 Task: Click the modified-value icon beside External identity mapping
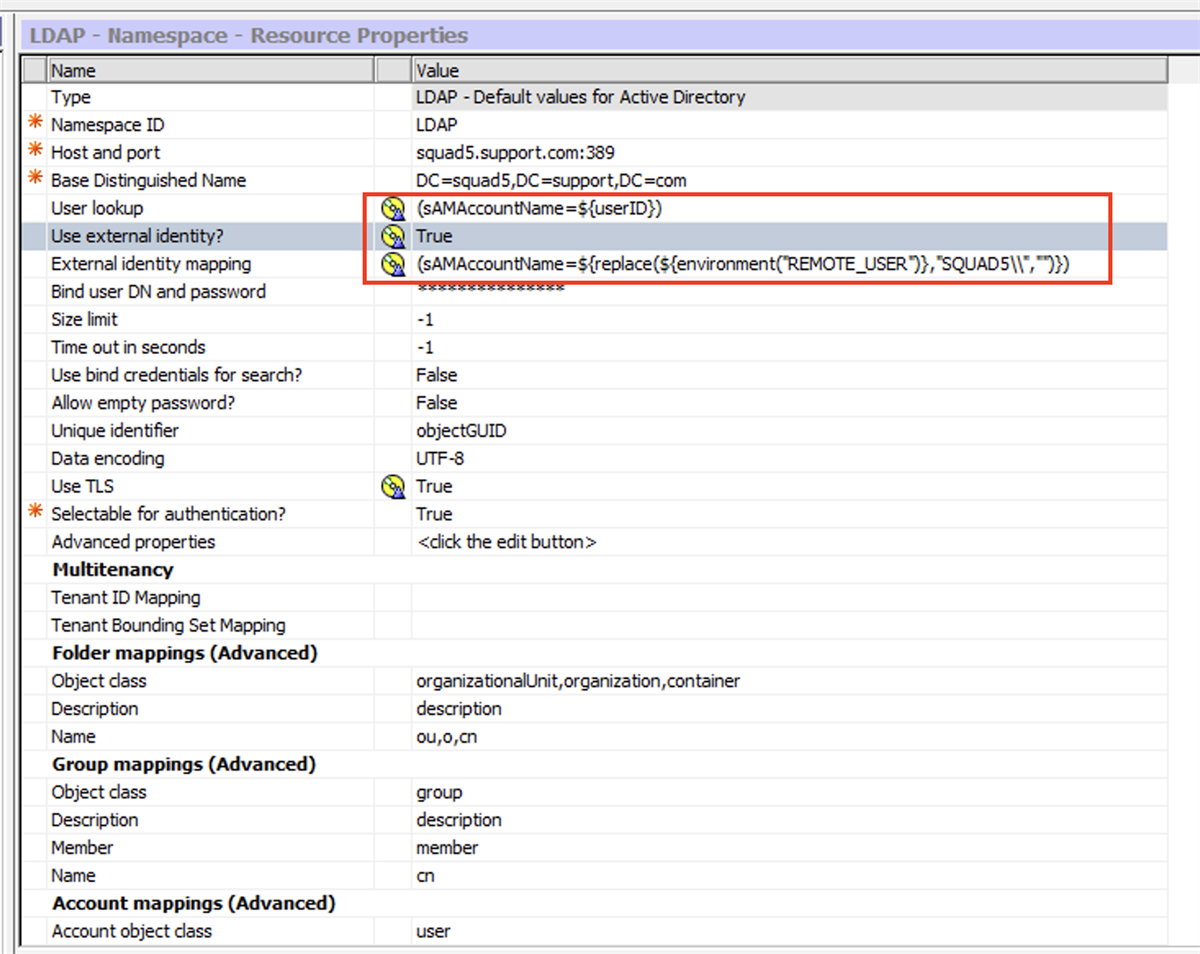coord(392,265)
